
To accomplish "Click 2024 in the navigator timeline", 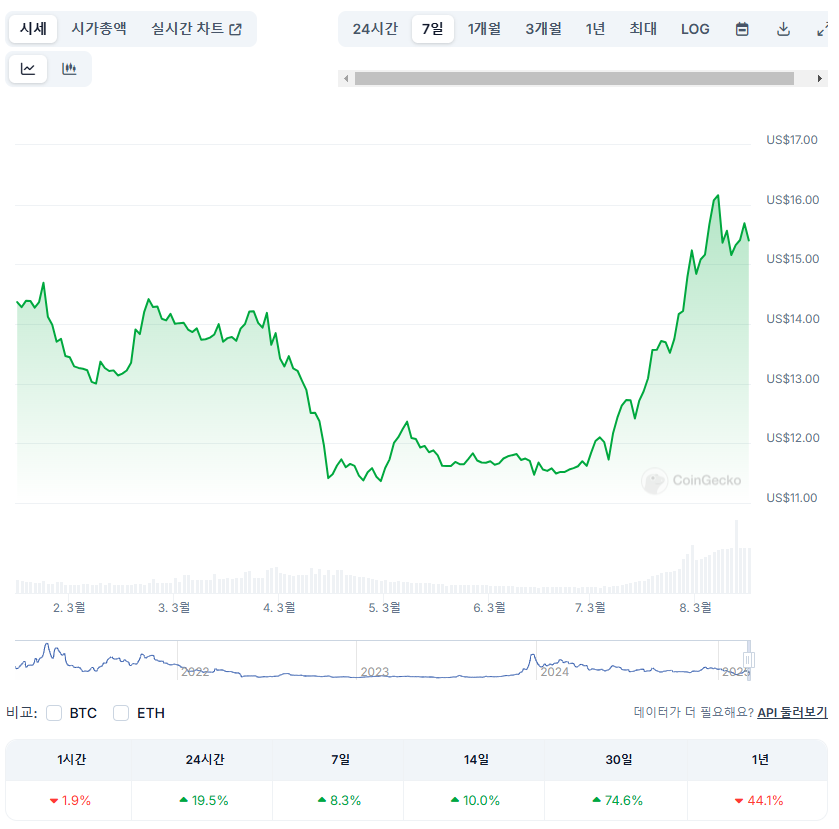I will (x=554, y=672).
